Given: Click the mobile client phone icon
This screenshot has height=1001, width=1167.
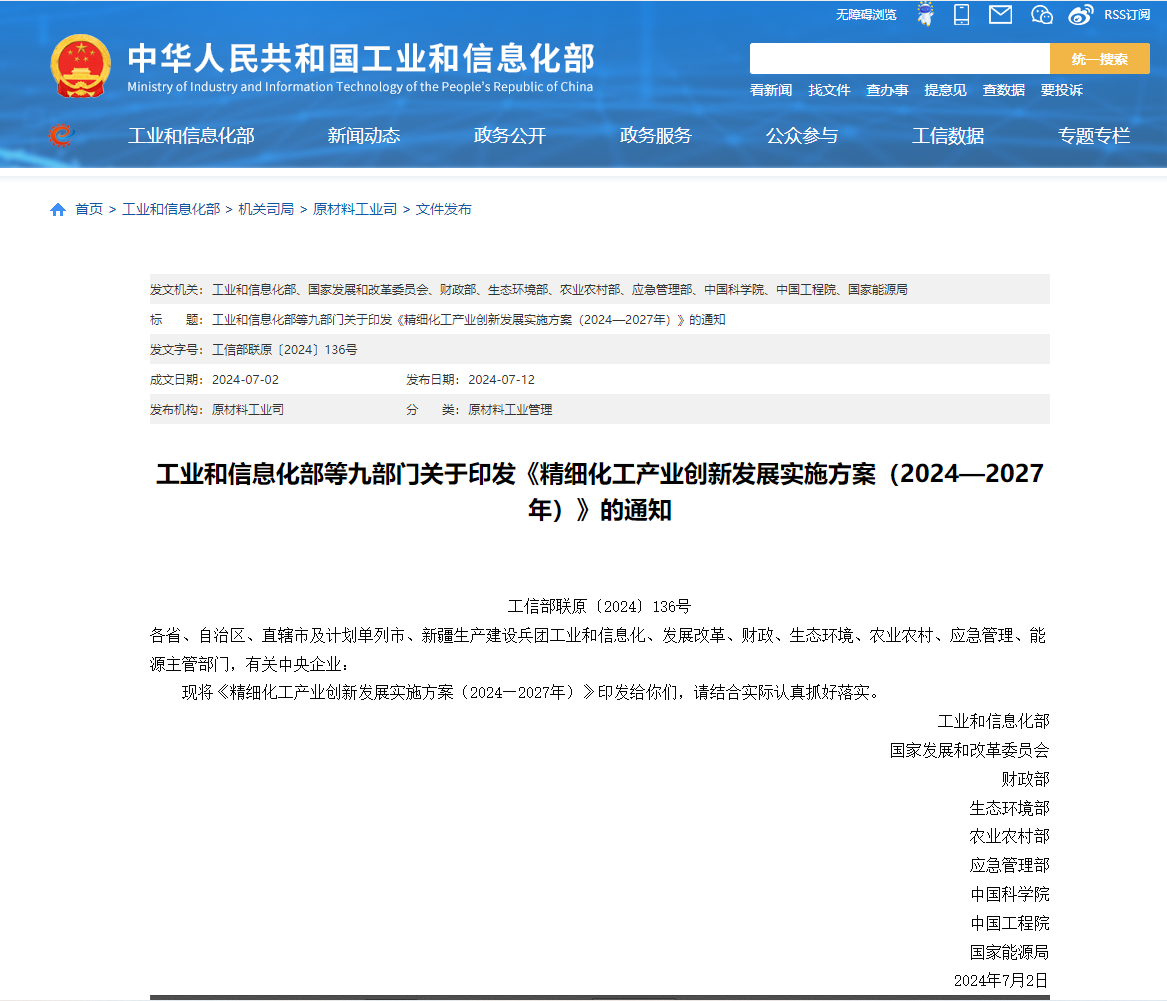Looking at the screenshot, I should (x=960, y=14).
